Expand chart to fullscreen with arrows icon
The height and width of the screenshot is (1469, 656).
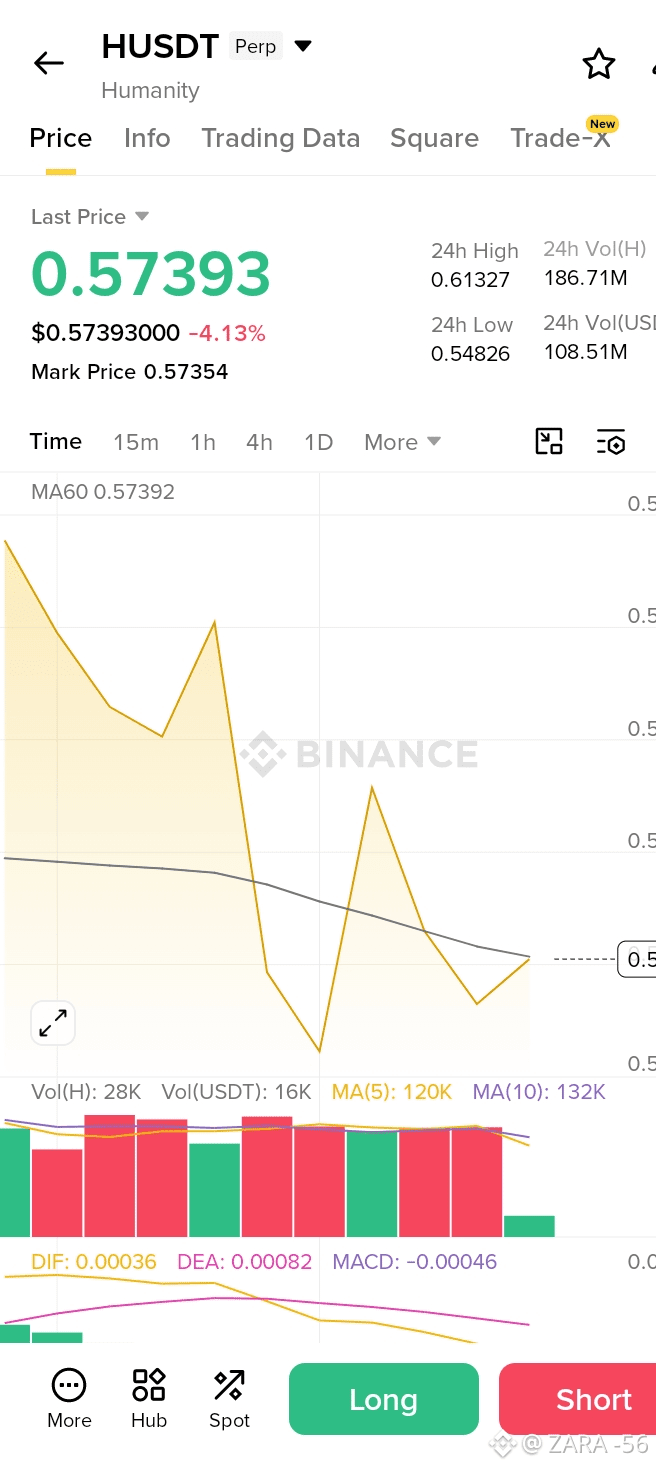tap(53, 1023)
